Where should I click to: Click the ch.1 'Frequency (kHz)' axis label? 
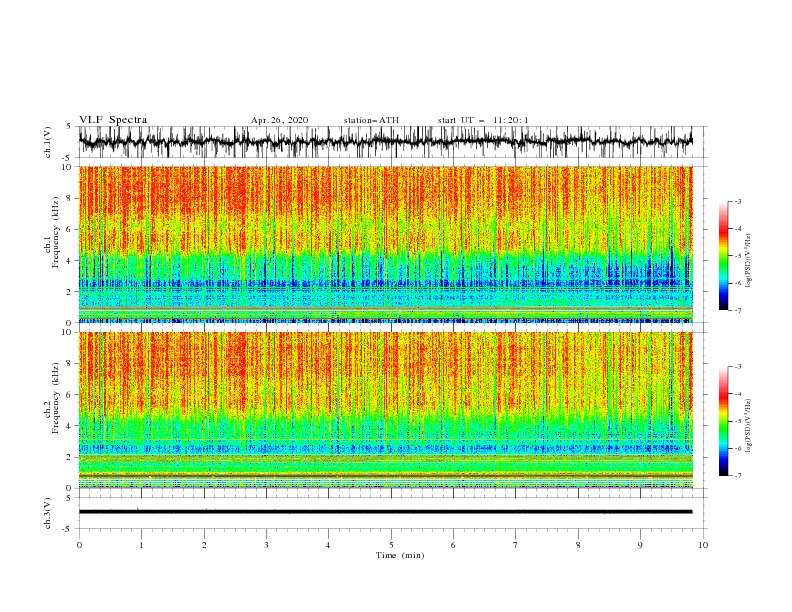(56, 232)
